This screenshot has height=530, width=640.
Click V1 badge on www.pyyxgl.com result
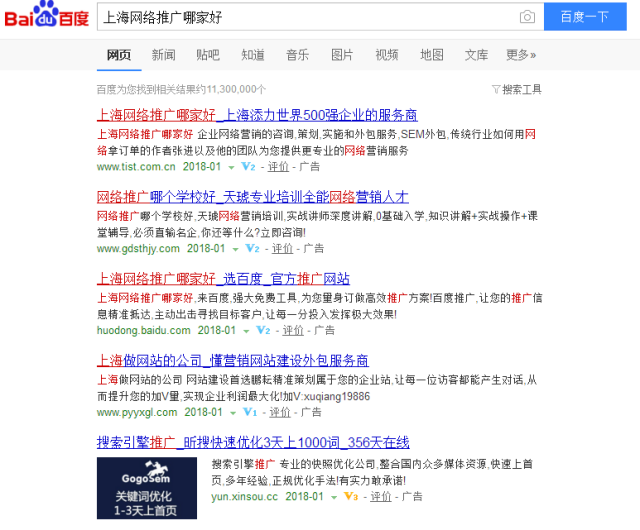[251, 412]
